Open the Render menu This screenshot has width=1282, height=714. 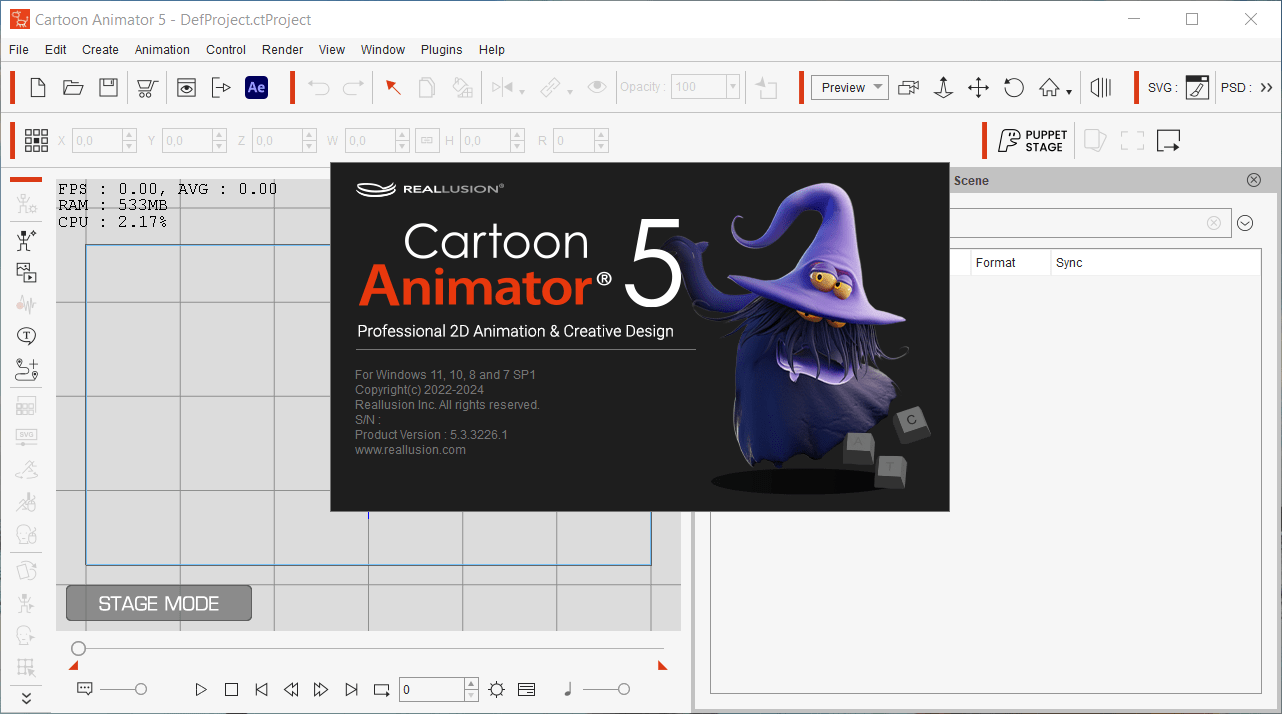pyautogui.click(x=283, y=49)
